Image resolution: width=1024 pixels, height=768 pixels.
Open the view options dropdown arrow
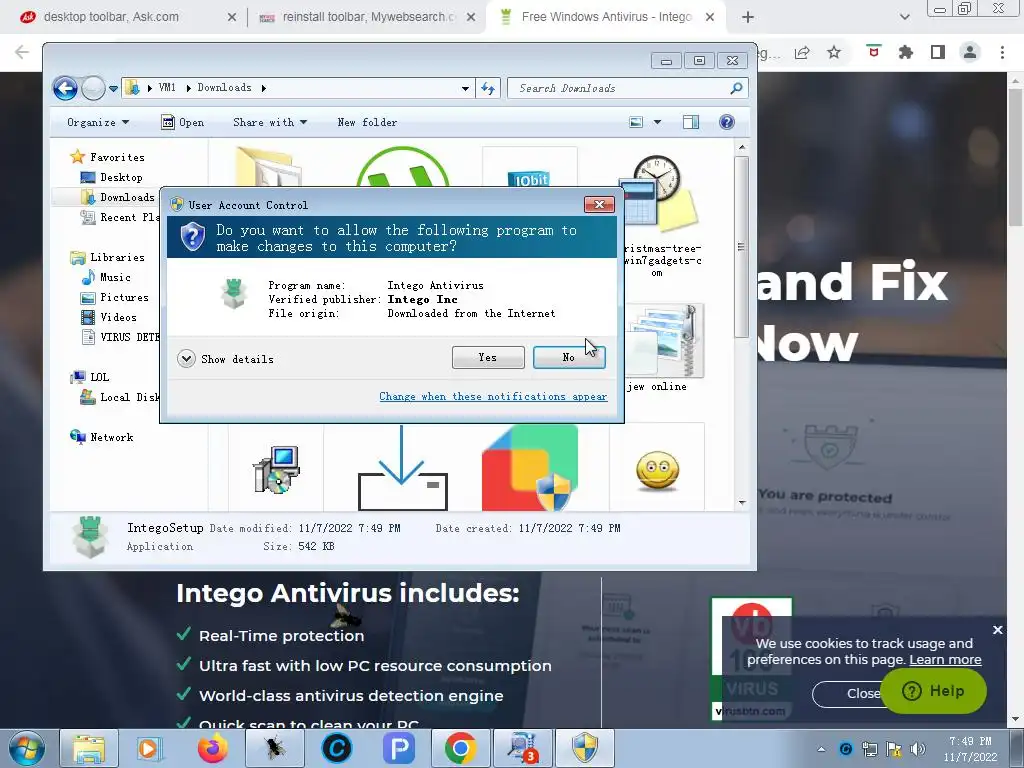point(657,122)
